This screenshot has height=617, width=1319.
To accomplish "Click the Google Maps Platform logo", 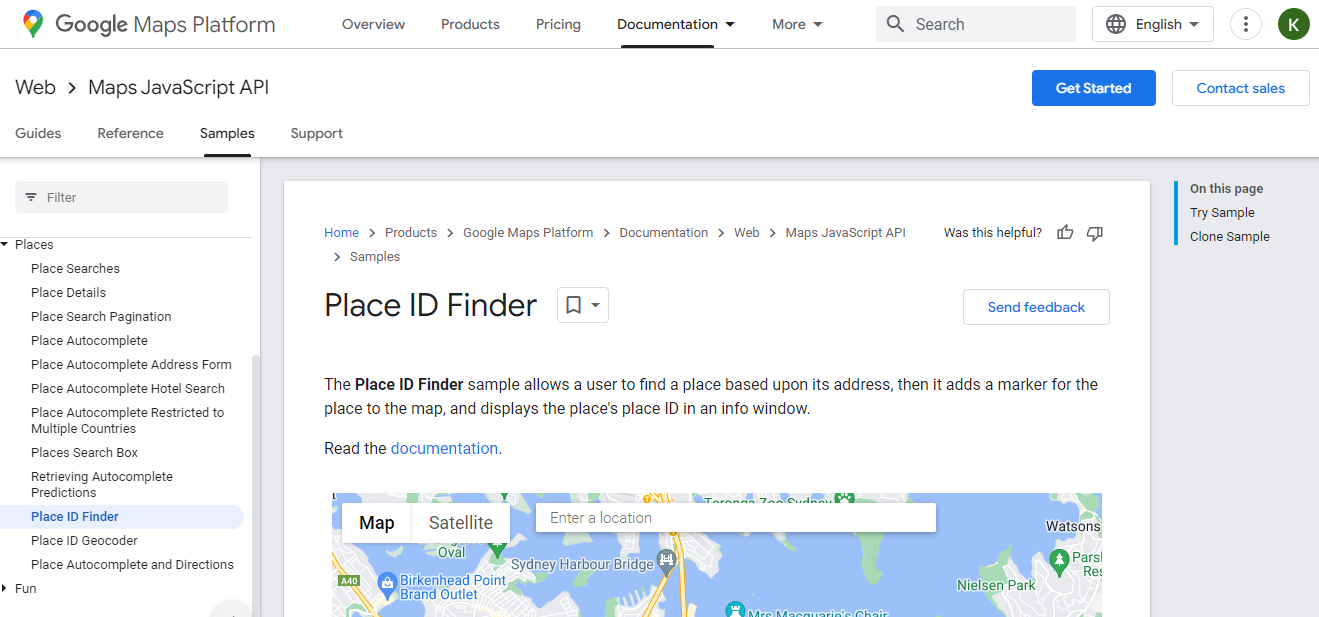I will tap(148, 24).
